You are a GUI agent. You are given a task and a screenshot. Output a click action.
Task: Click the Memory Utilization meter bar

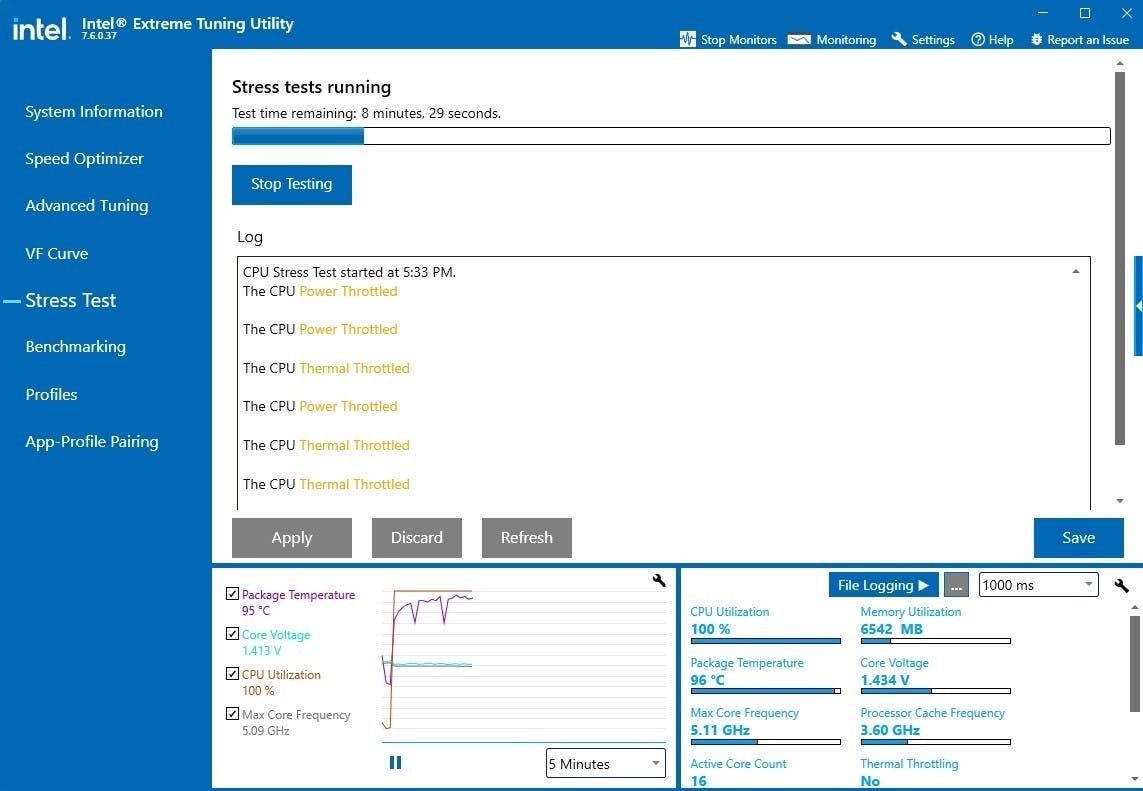(x=936, y=642)
